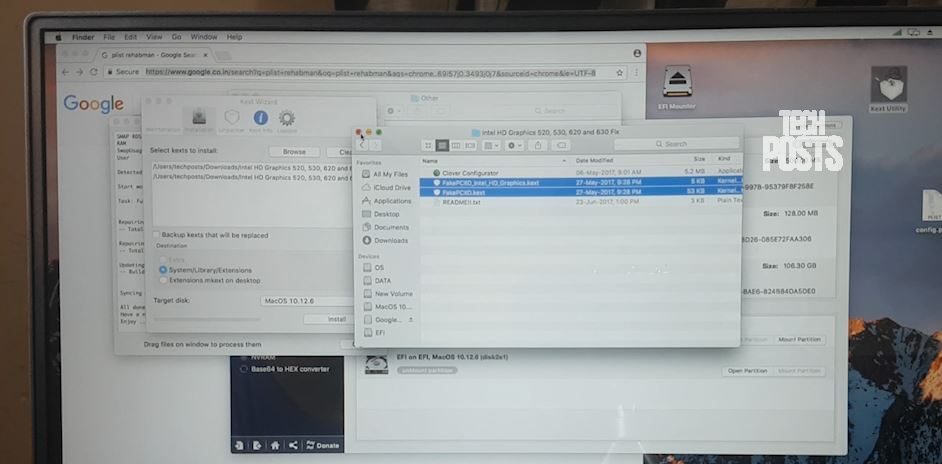Go forward in Intel HD Graphics Finder window

[x=375, y=145]
